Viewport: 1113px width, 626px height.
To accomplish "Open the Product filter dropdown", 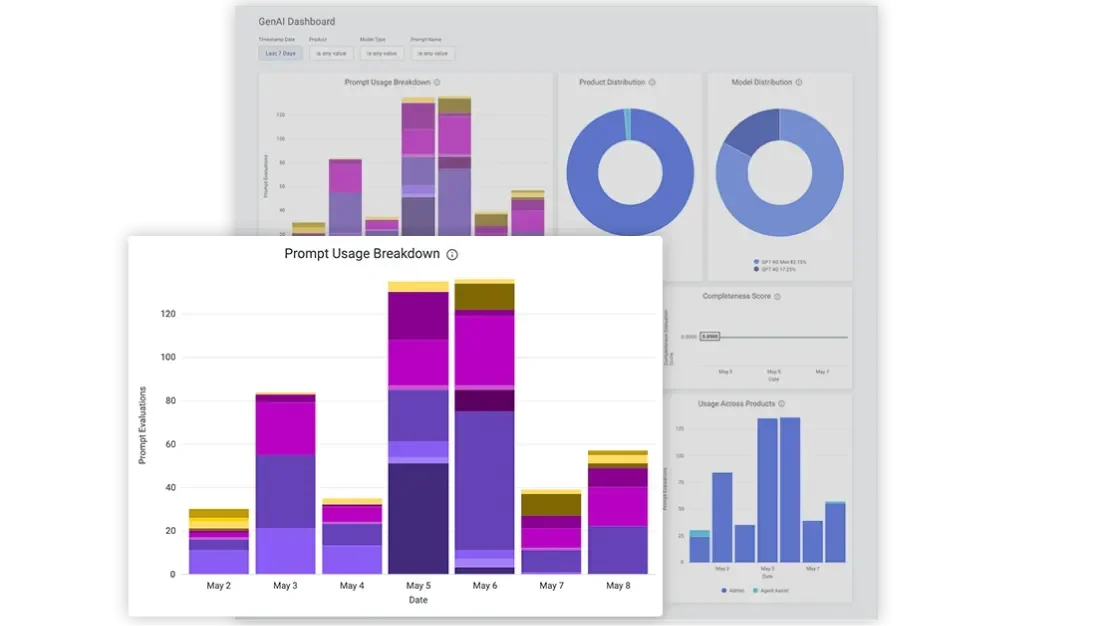I will click(x=330, y=53).
